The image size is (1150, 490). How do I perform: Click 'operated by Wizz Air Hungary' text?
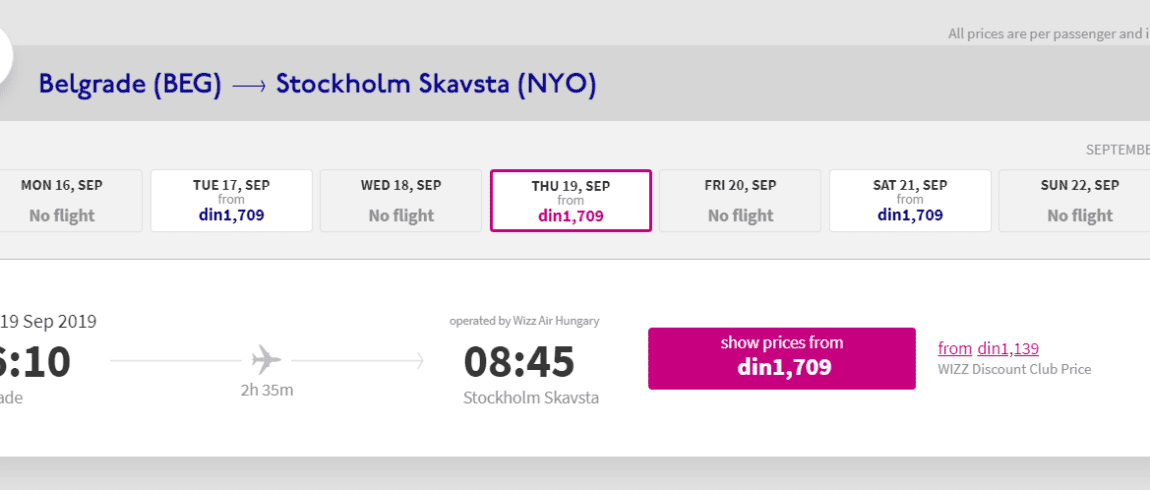(x=524, y=321)
